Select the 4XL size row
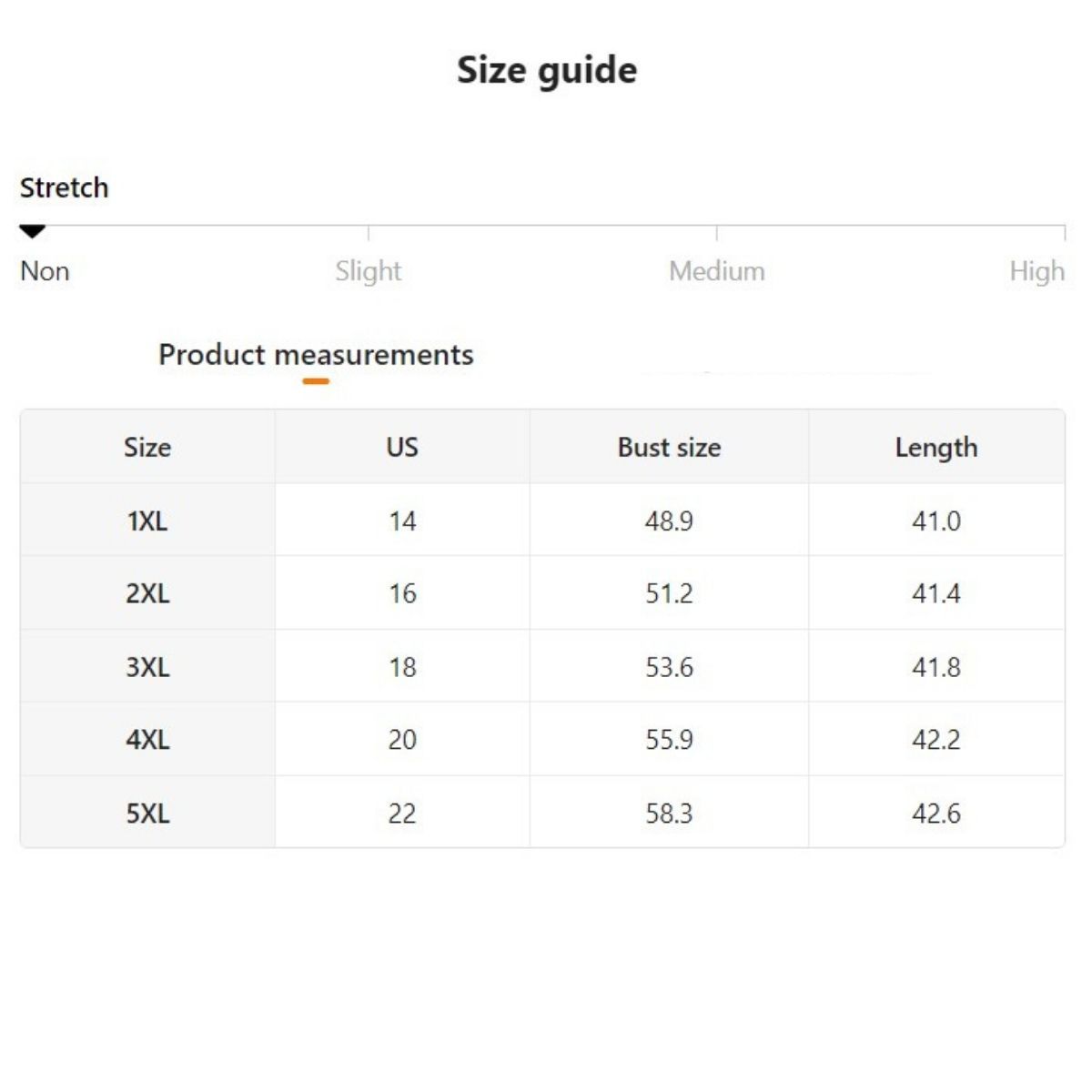 click(x=147, y=740)
